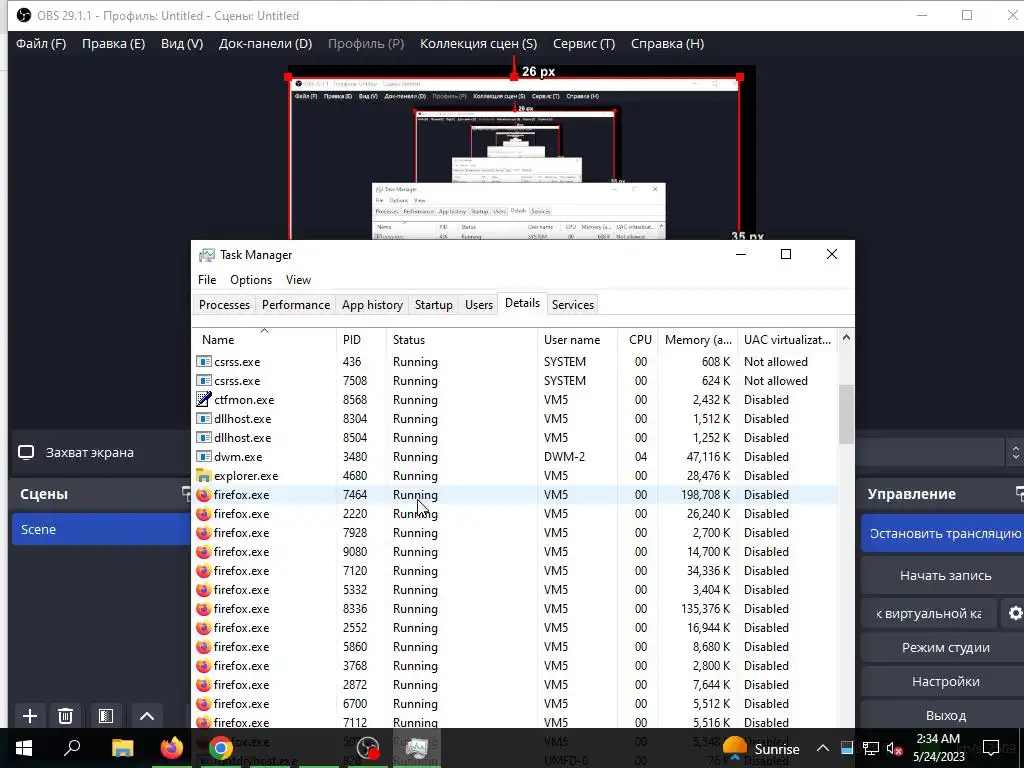Click Начать запись button

pyautogui.click(x=942, y=575)
